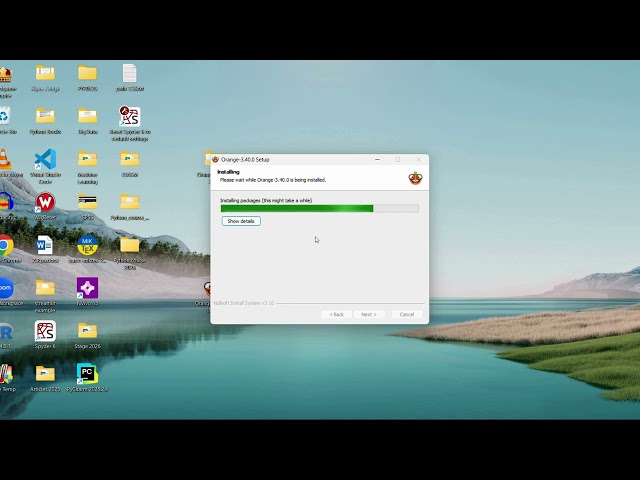Image resolution: width=640 pixels, height=480 pixels.
Task: Click Show details in Orange Setup
Action: 241,221
